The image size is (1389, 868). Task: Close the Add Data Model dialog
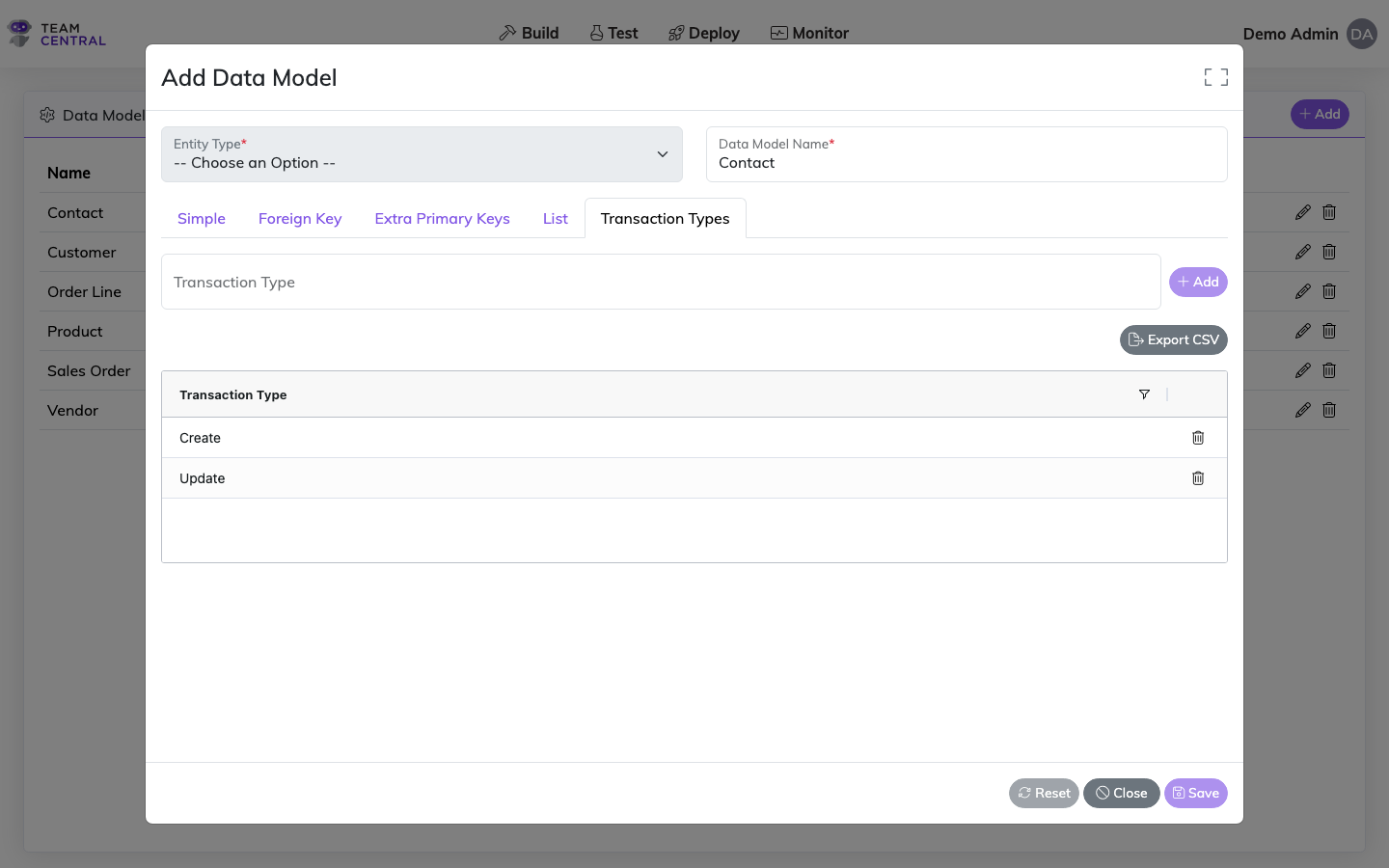click(1121, 793)
